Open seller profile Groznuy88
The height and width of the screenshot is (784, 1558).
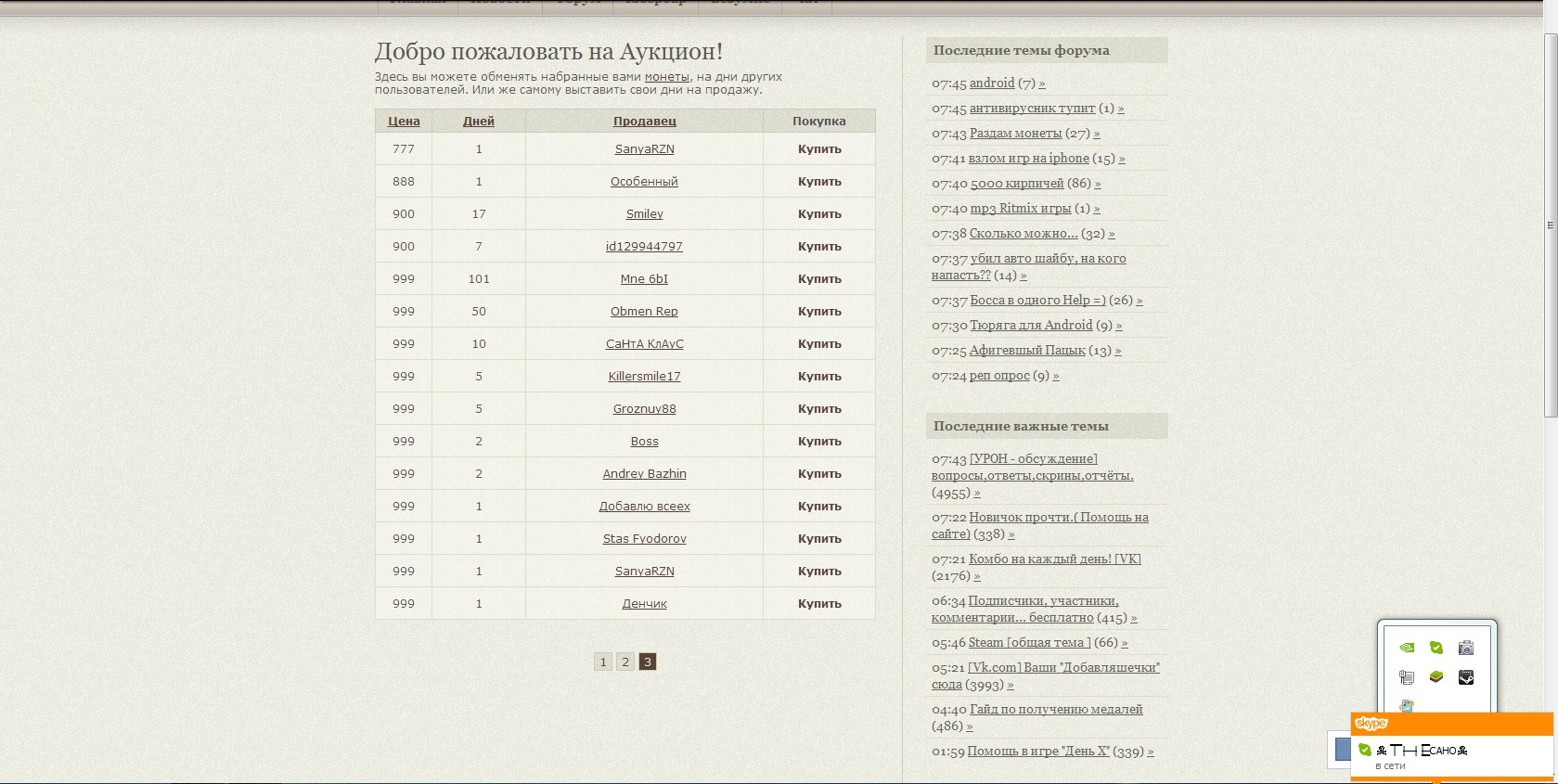644,408
